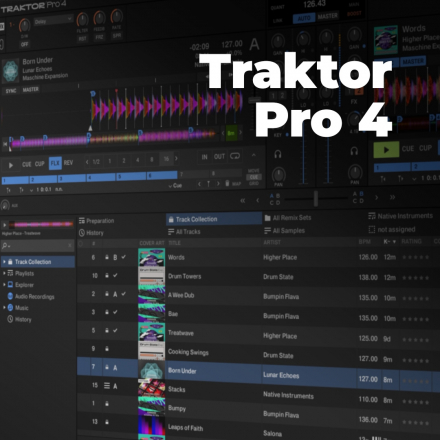This screenshot has height=440, width=440.
Task: Show larger loop sizes with right arrow
Action: [x=176, y=159]
